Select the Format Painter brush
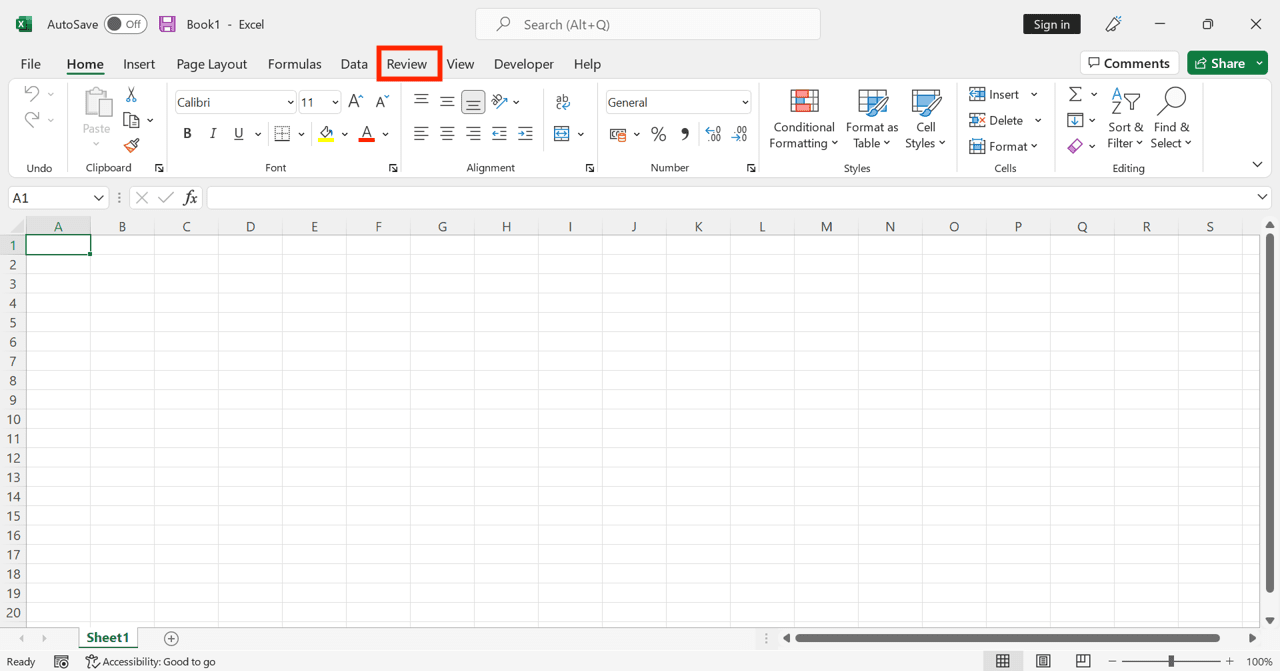 tap(131, 145)
